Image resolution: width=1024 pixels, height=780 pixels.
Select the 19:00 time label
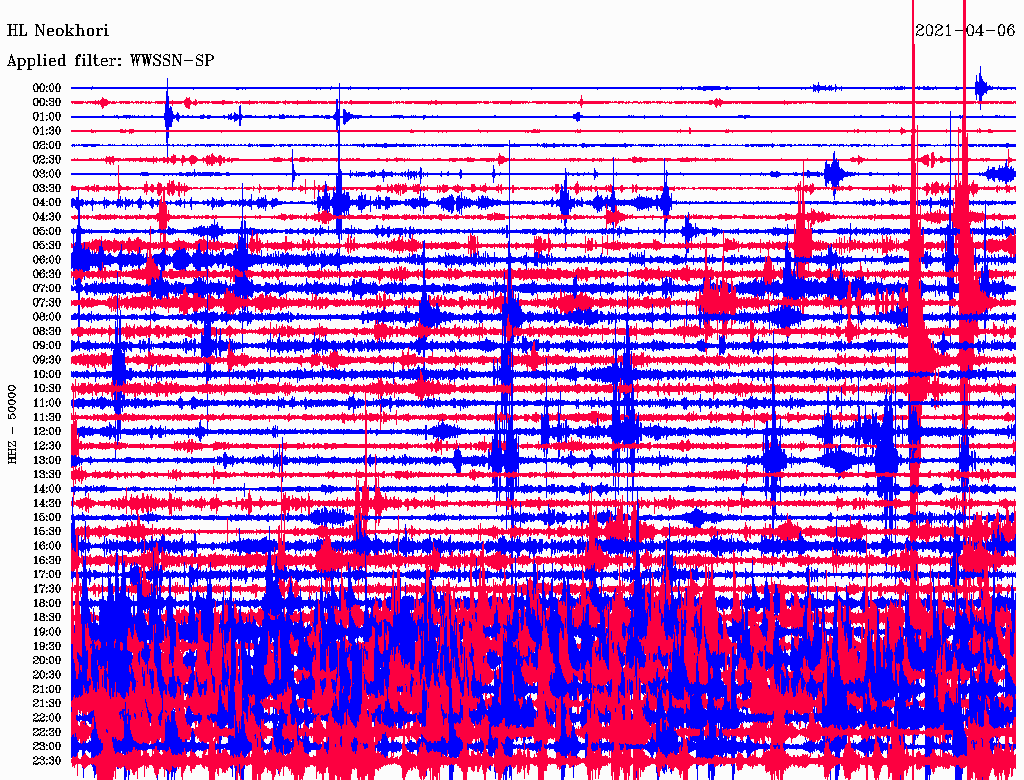point(47,632)
